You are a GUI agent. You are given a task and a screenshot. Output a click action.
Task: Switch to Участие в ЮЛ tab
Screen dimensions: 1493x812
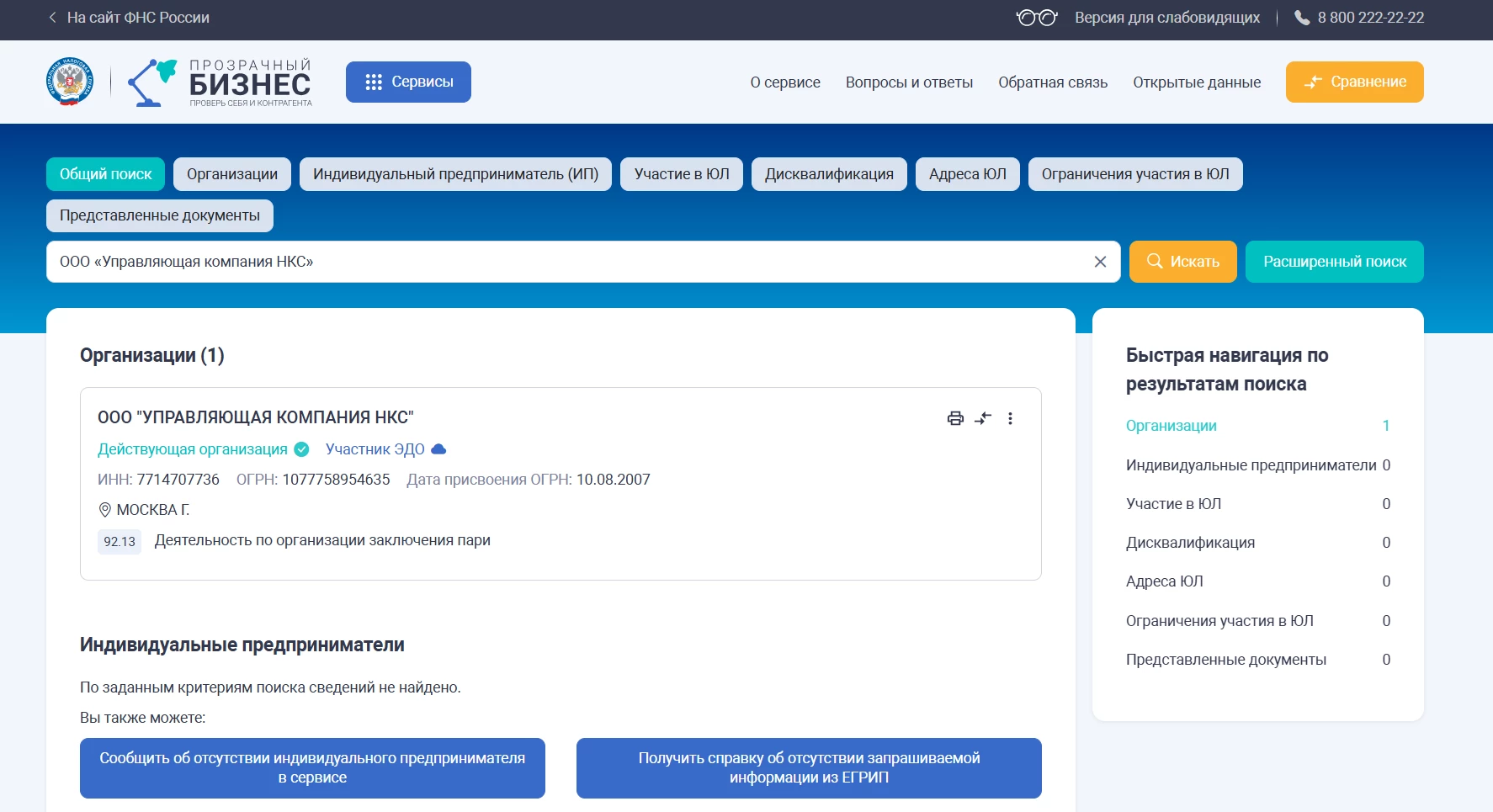[682, 174]
